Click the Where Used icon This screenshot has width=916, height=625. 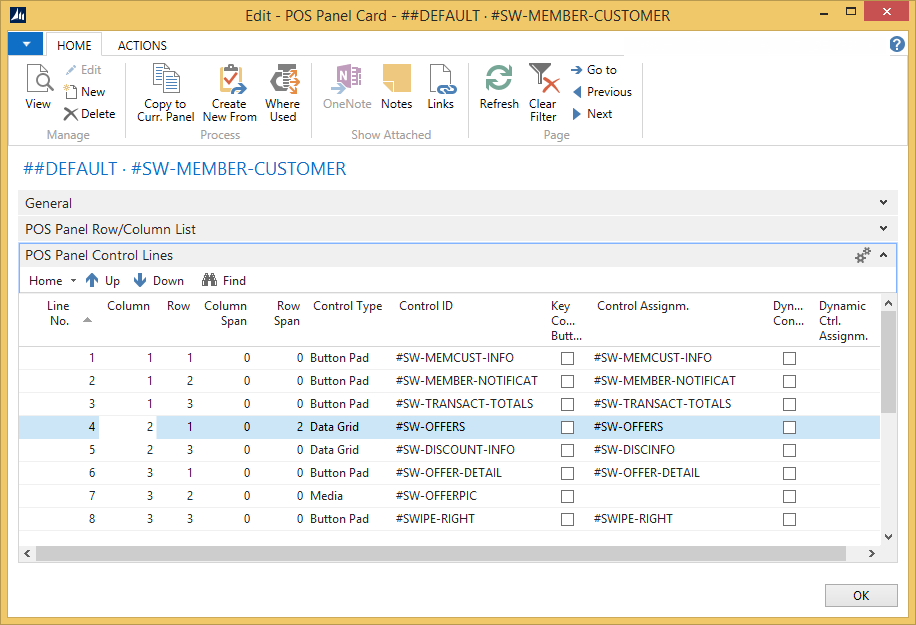click(283, 93)
